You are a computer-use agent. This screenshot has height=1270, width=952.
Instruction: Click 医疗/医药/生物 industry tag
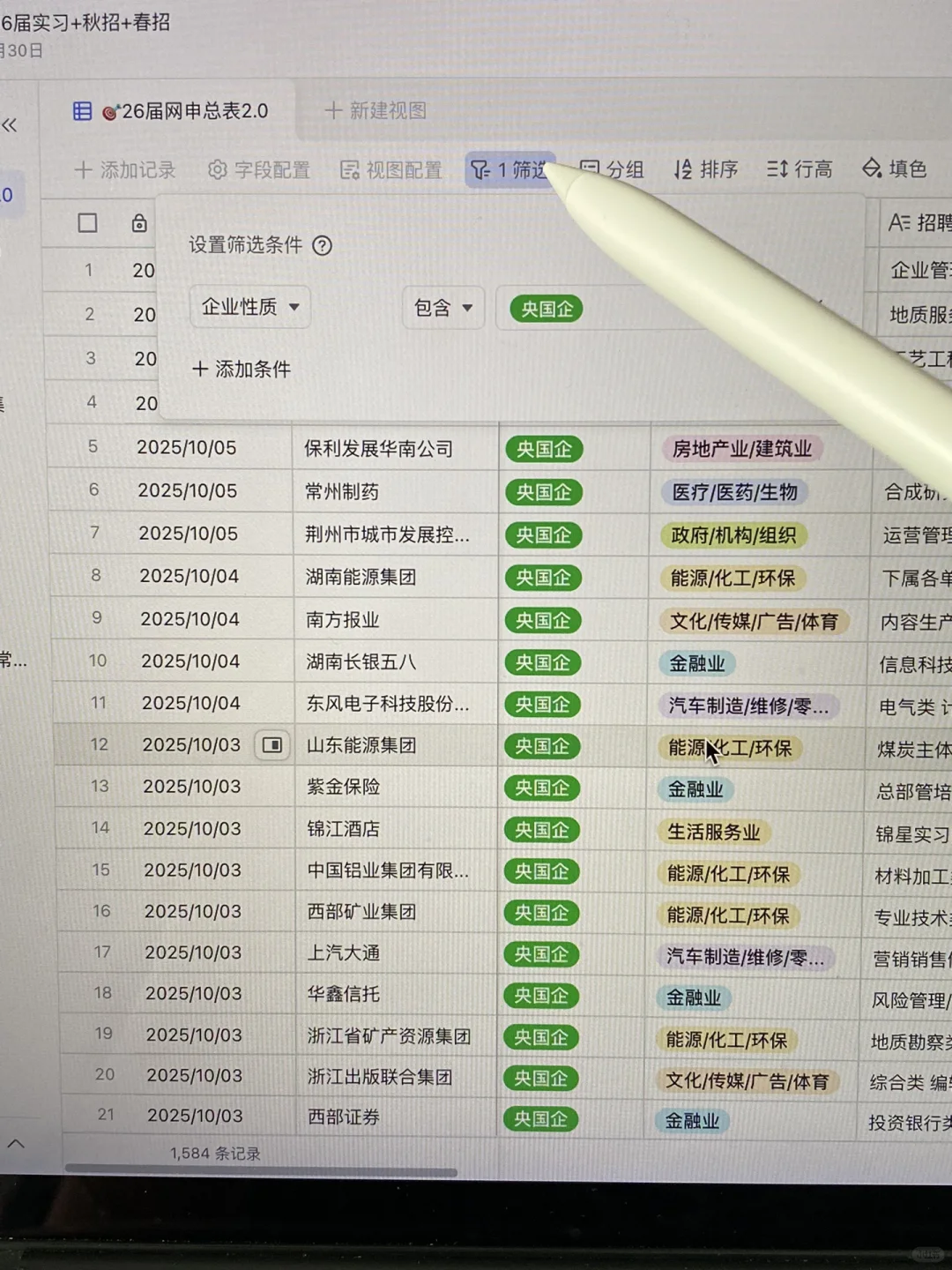734,492
